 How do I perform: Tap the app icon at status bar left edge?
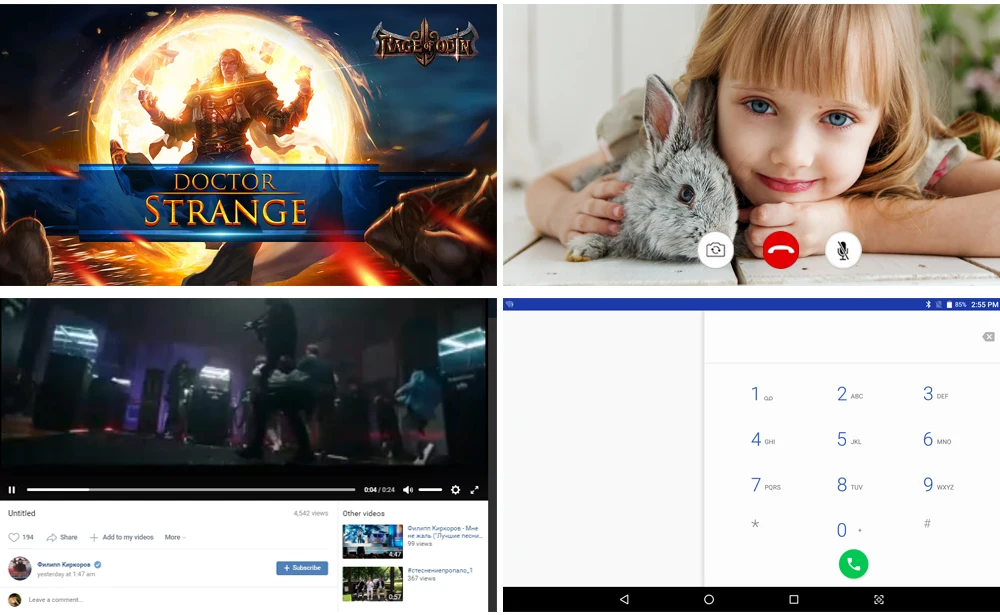pyautogui.click(x=510, y=305)
